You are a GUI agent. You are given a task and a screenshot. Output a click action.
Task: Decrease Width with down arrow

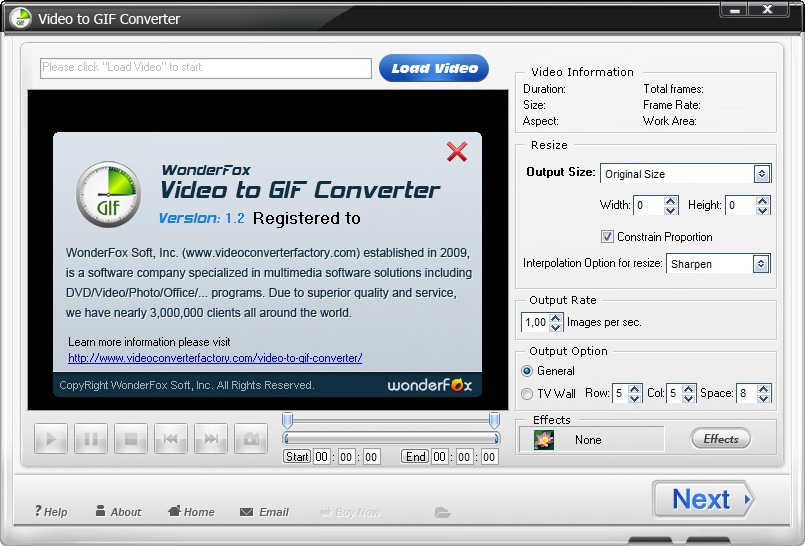pos(670,210)
